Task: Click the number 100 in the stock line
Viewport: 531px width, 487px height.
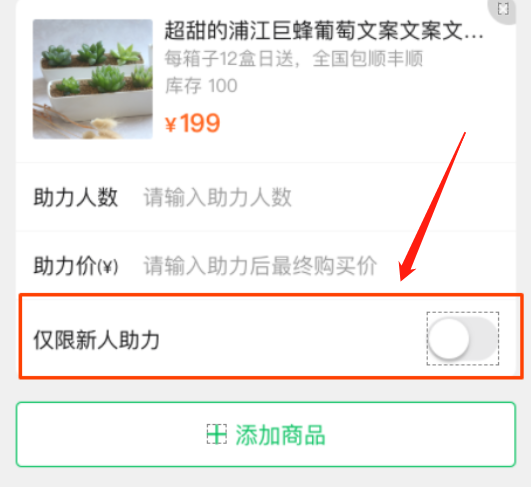Action: pyautogui.click(x=222, y=86)
